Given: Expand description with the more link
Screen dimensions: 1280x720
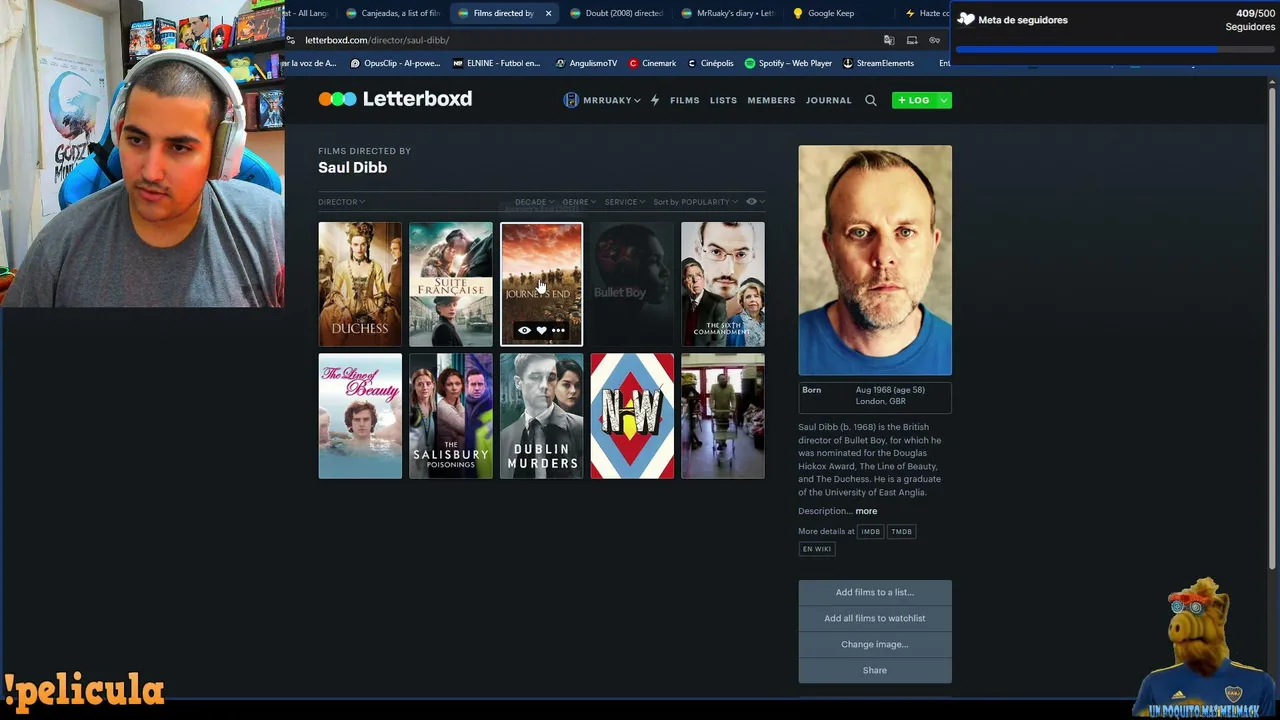Looking at the screenshot, I should (866, 511).
